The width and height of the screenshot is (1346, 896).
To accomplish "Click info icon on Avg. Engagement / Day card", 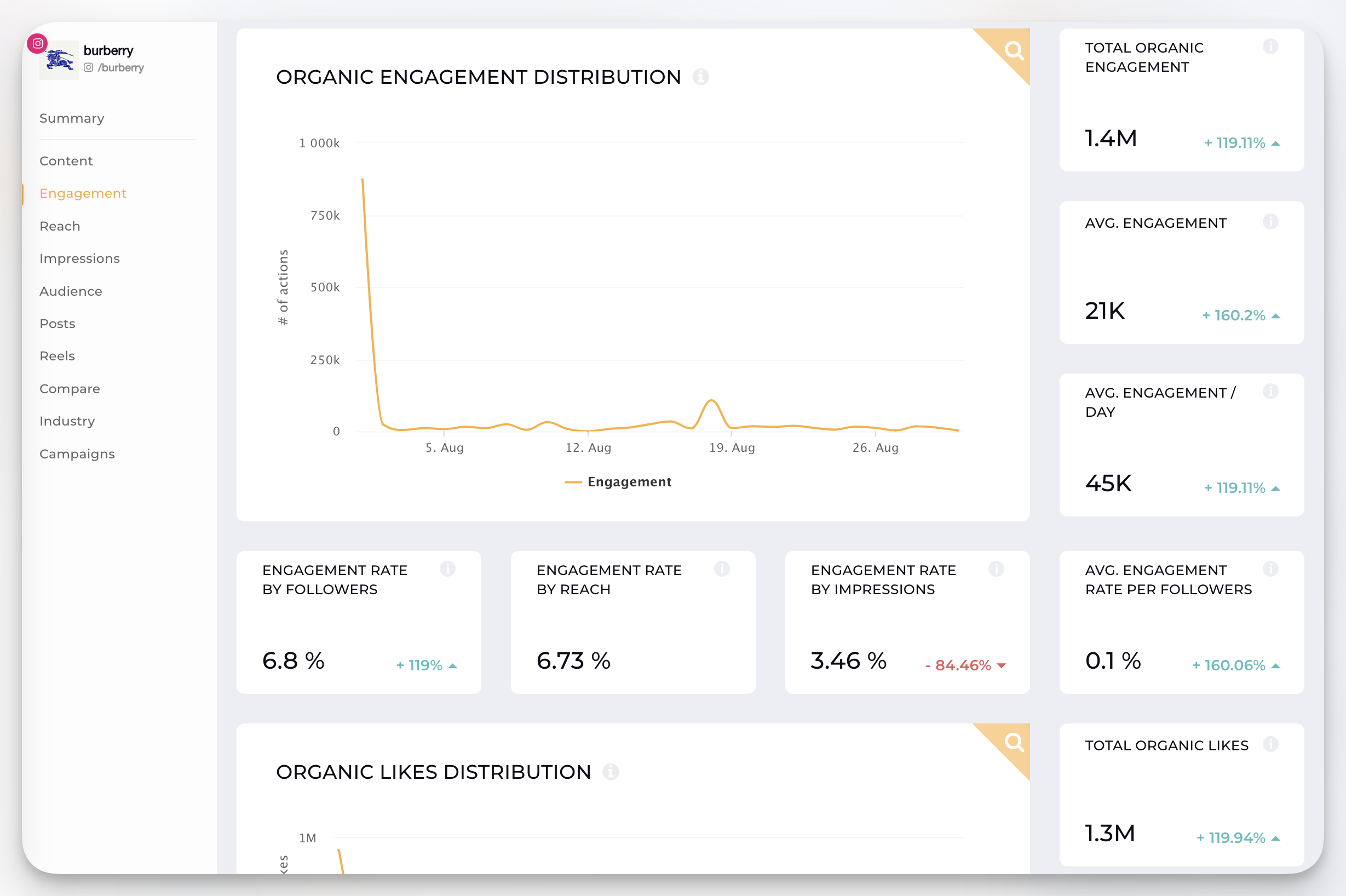I will (1270, 392).
